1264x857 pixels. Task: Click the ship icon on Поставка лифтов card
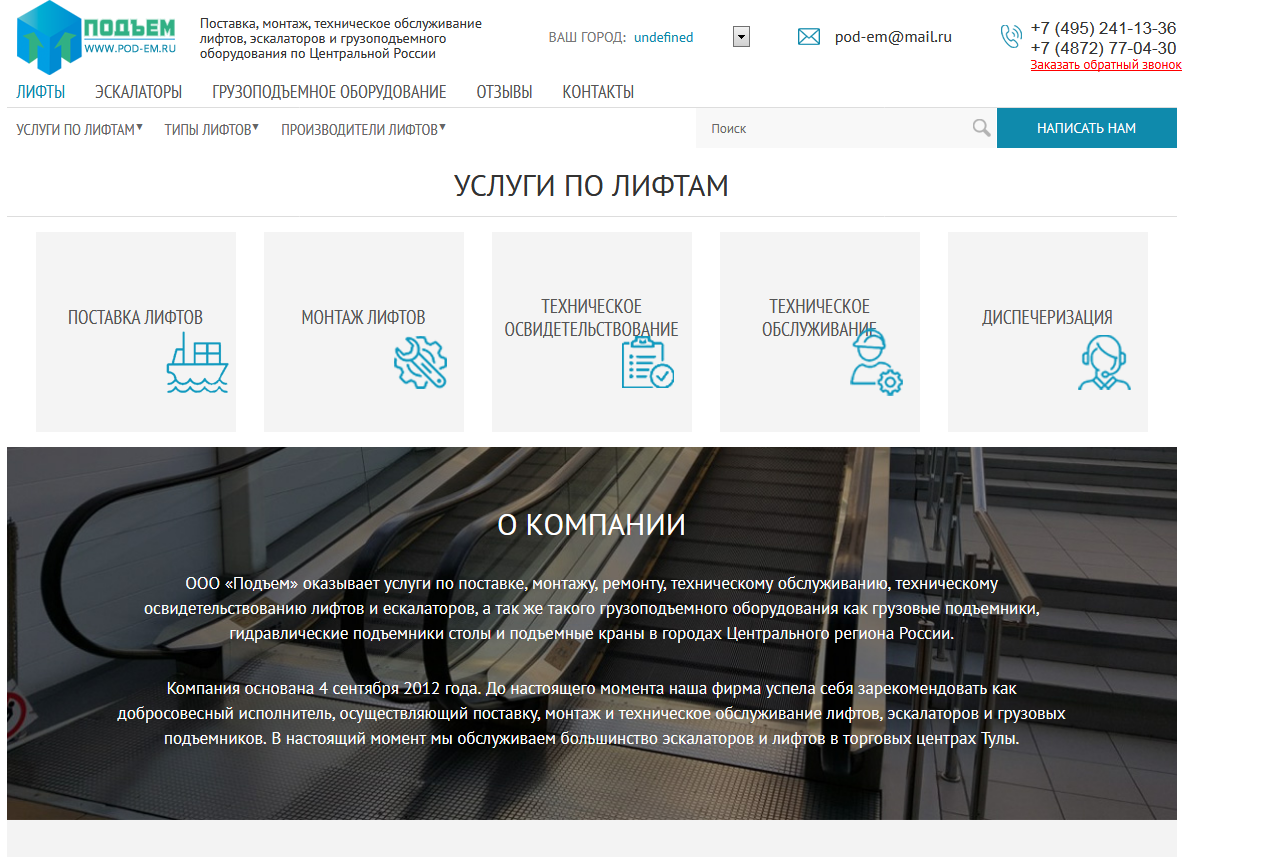pyautogui.click(x=197, y=362)
